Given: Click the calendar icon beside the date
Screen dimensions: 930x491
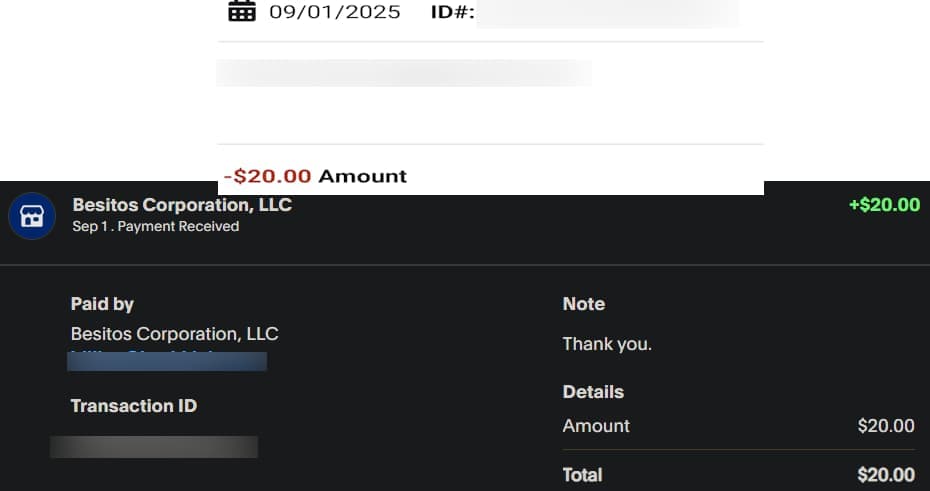Looking at the screenshot, I should click(x=242, y=12).
